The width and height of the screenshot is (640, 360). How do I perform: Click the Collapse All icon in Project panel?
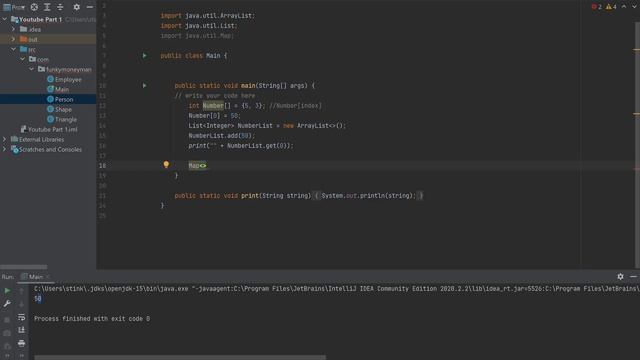[x=60, y=7]
